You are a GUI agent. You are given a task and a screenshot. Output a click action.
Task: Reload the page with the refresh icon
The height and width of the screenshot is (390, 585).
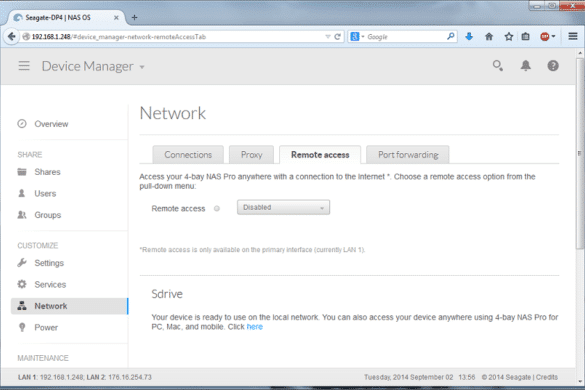pos(337,37)
